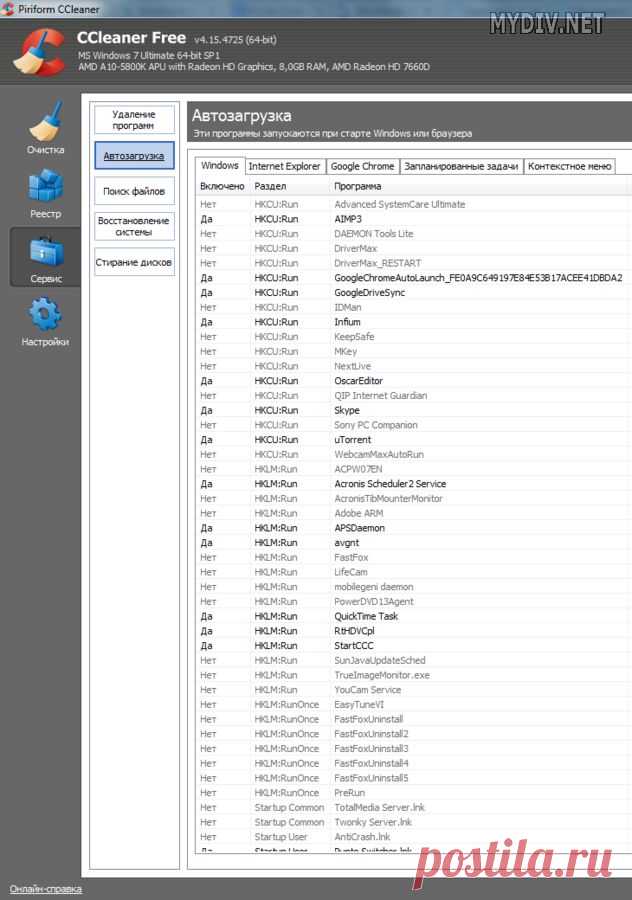
Task: Click the CCleaner logo in header
Action: 38,50
